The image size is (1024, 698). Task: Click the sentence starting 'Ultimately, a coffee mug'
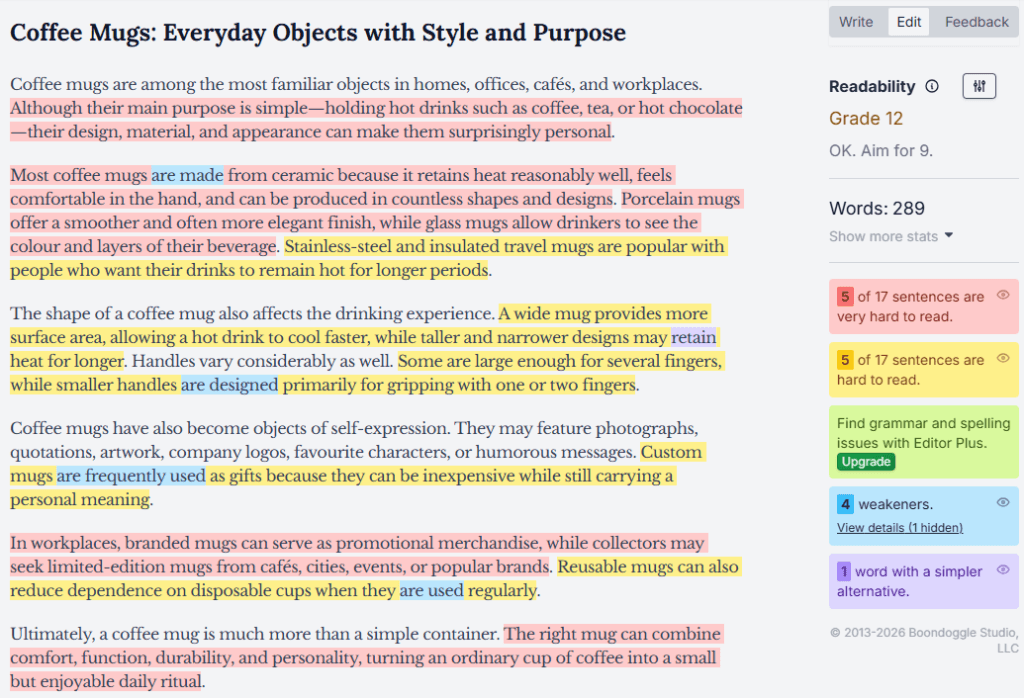255,633
